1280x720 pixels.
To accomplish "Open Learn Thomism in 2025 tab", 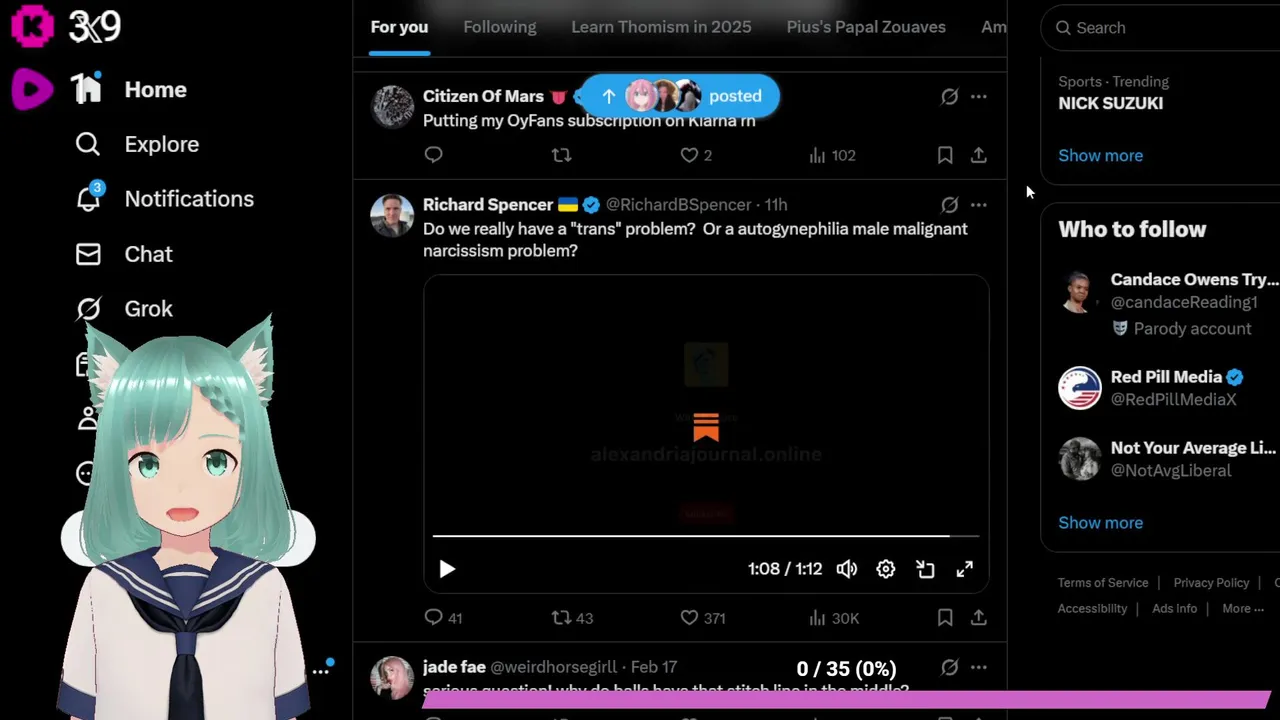I will coord(661,28).
